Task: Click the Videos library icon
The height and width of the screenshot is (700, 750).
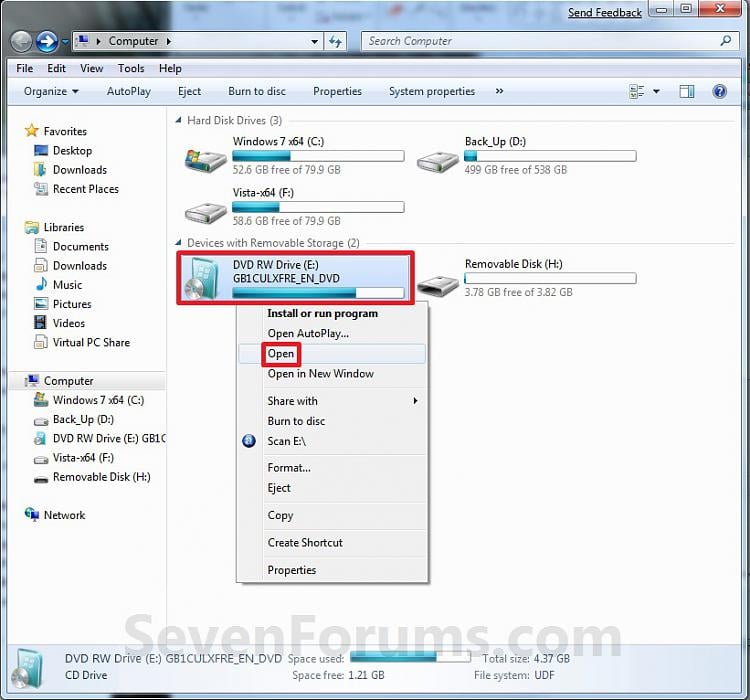Action: click(41, 323)
